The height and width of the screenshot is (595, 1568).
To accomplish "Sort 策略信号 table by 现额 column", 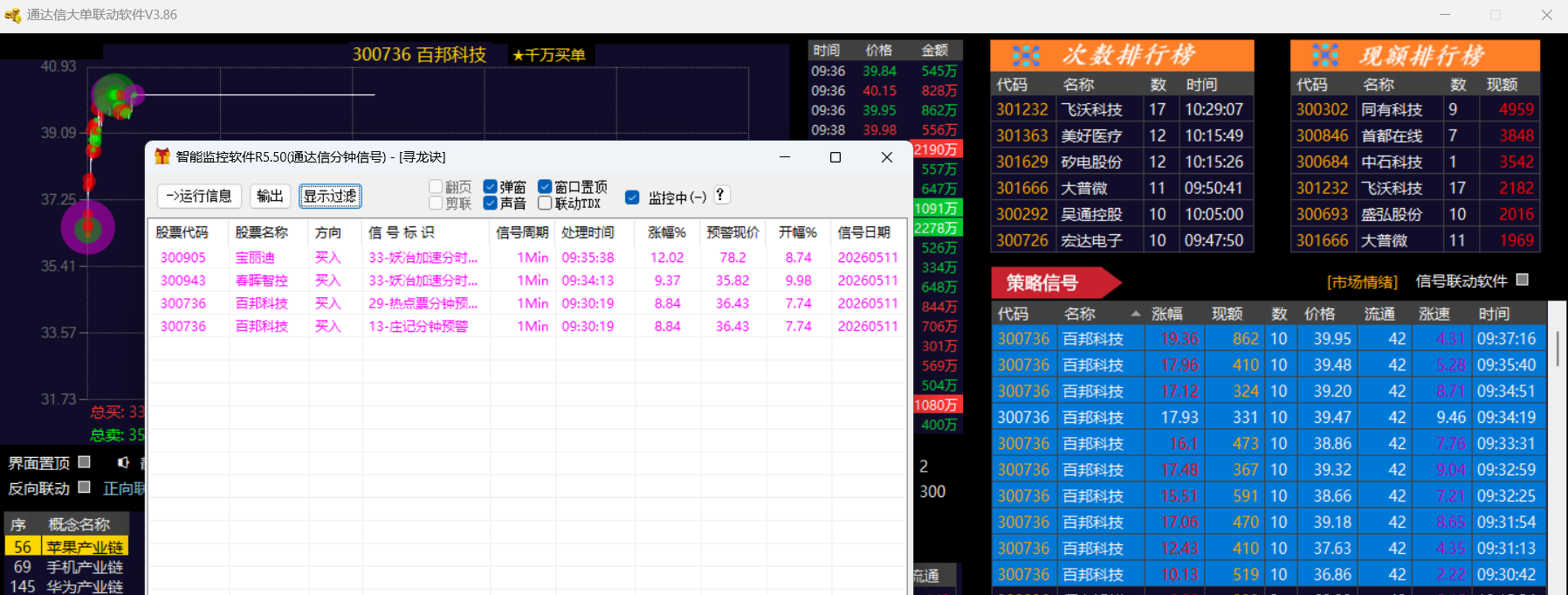I will click(1227, 314).
